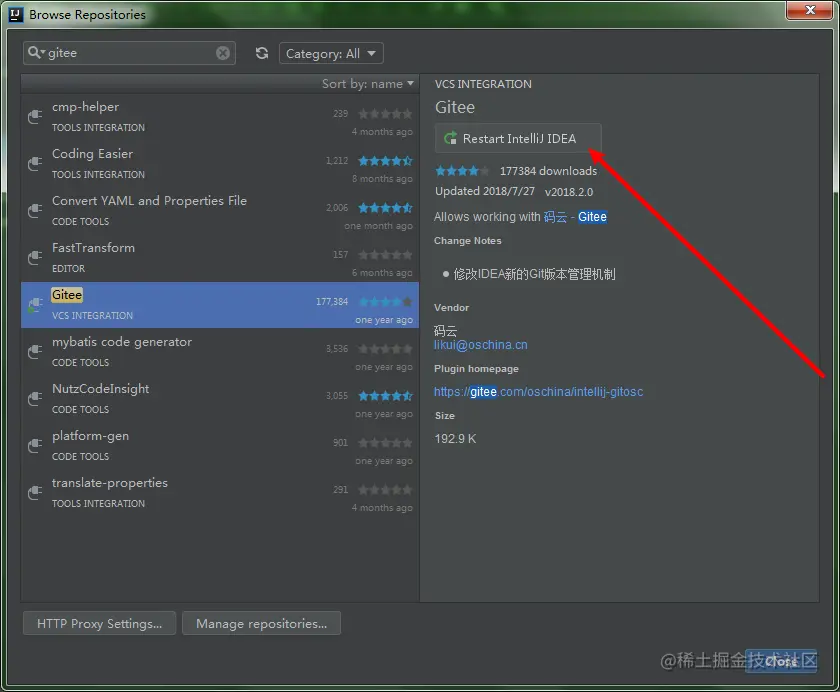Screen dimensions: 840x692
Task: Select the translate-properties plugin
Action: [220, 493]
